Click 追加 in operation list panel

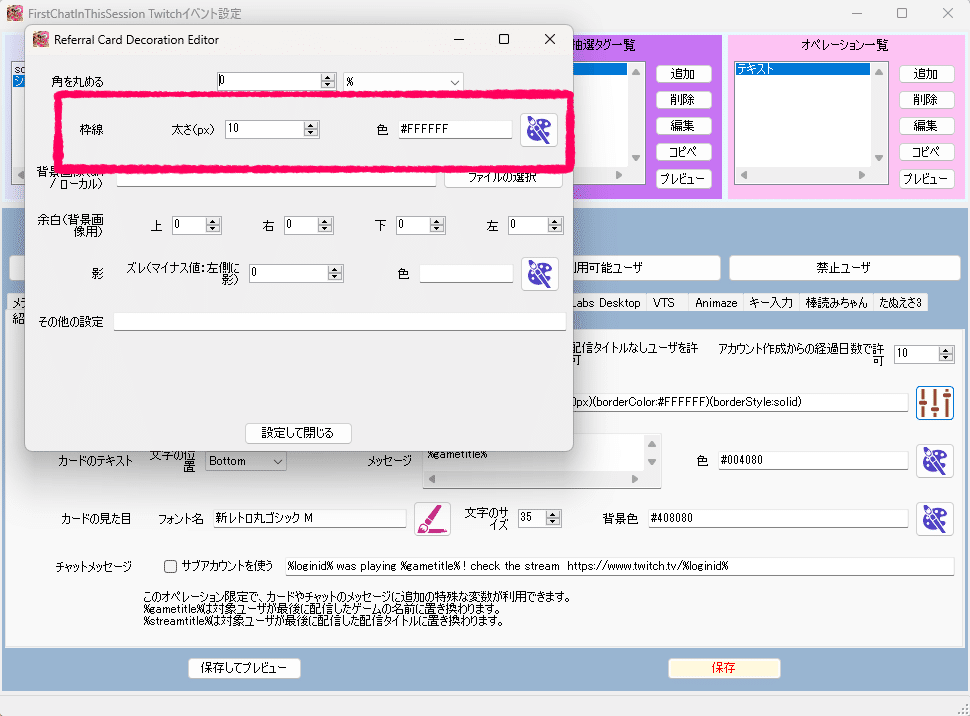926,74
